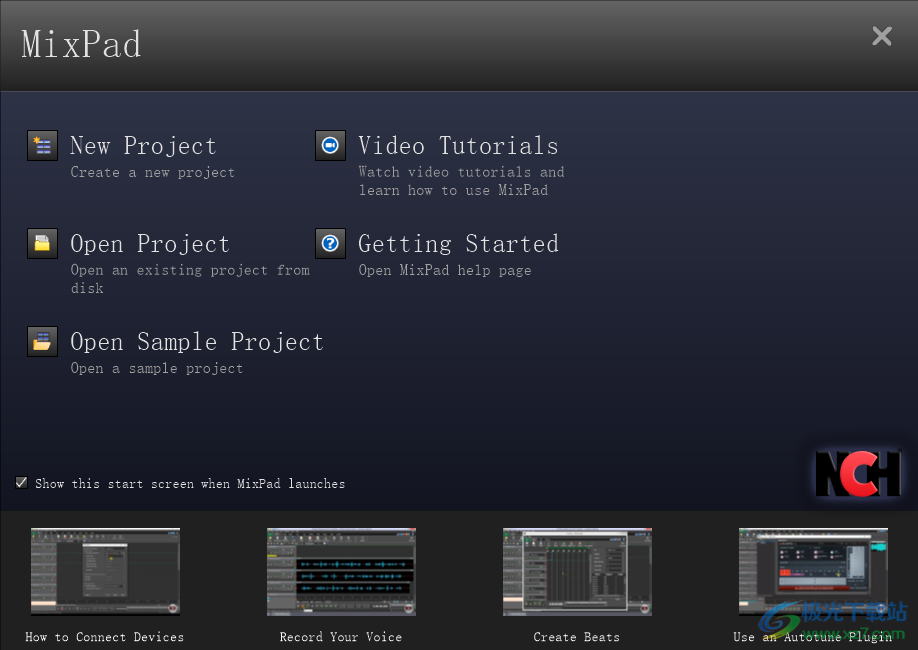Click the 'Record Your Voice' caption
This screenshot has height=650, width=918.
(341, 637)
